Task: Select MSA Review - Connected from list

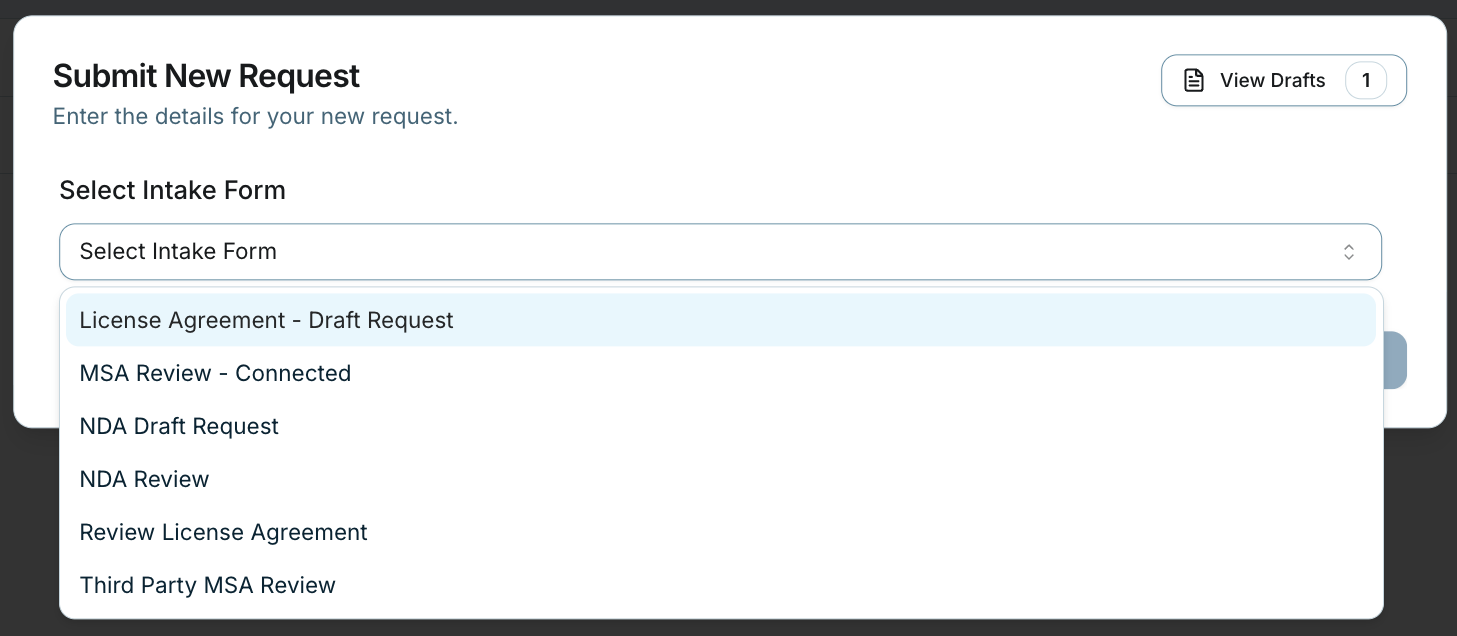Action: 215,373
